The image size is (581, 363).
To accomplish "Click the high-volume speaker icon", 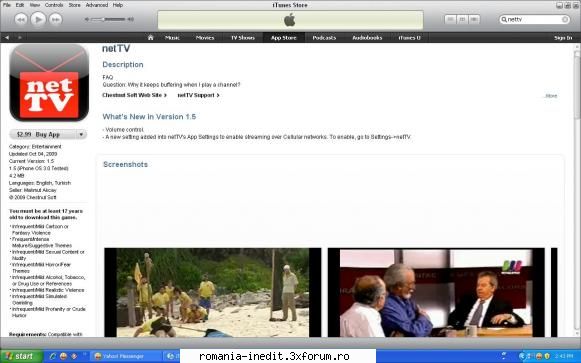I will click(x=130, y=19).
